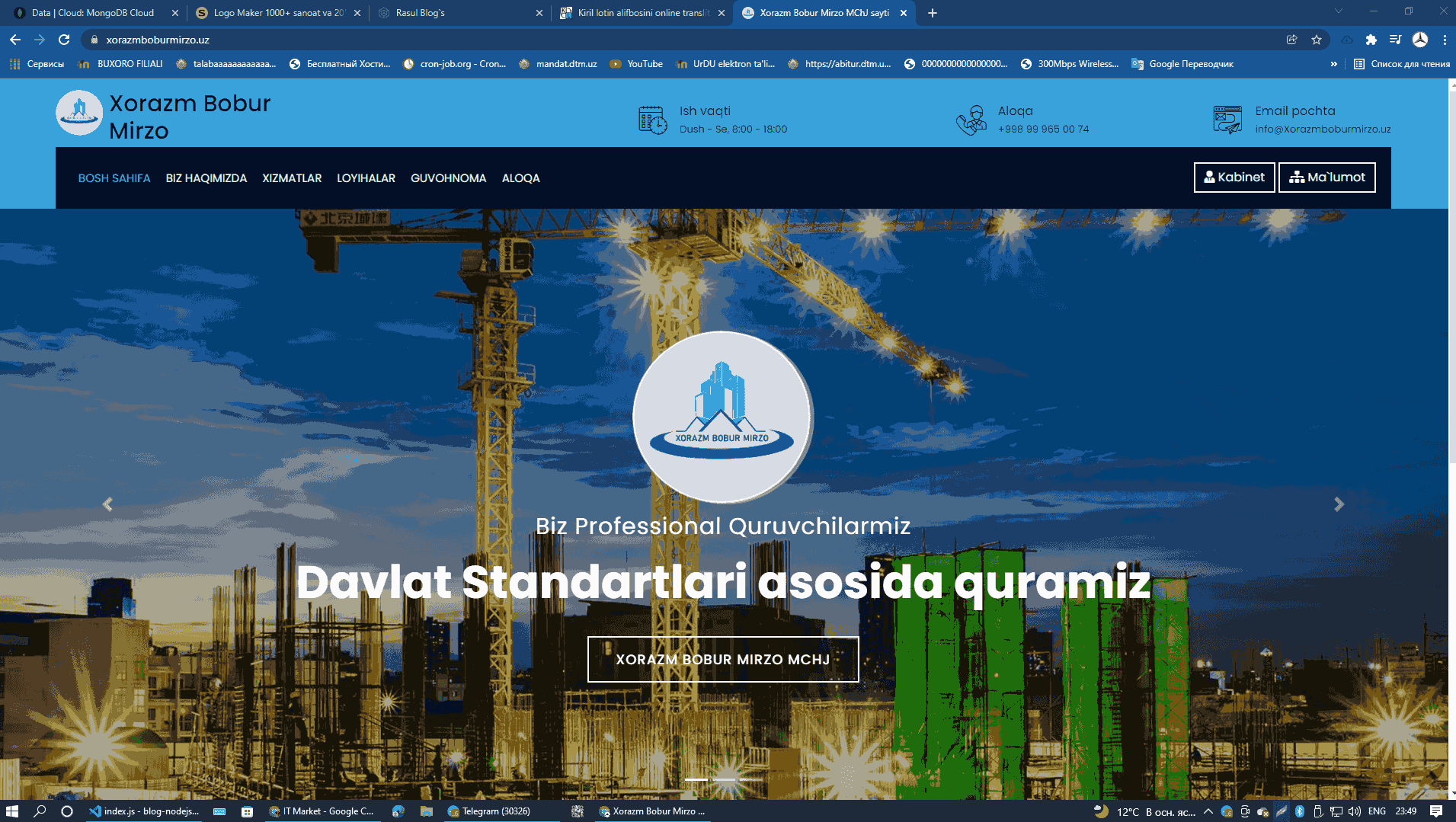Open the browser extensions puzzle icon

tap(1371, 40)
